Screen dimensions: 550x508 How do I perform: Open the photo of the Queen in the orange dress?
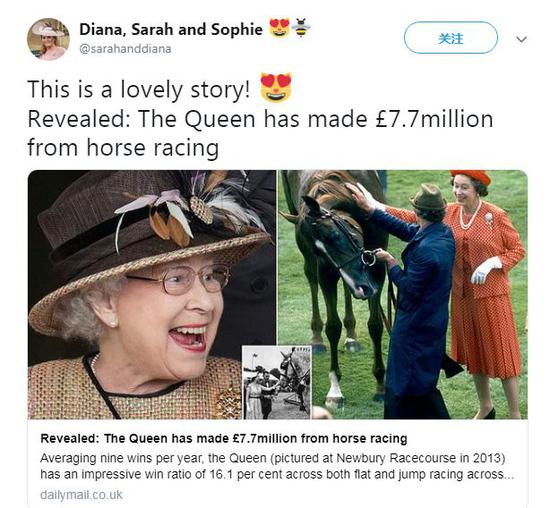[x=403, y=294]
